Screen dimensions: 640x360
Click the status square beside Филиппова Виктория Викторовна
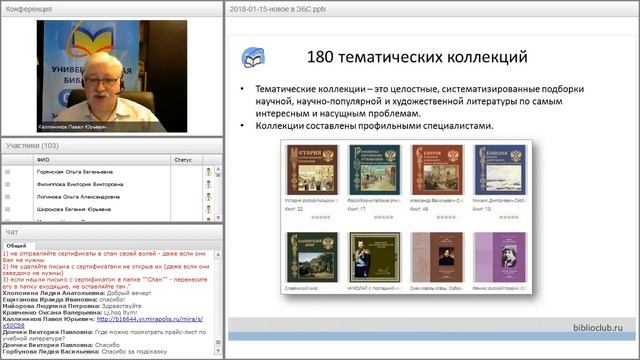7,184
